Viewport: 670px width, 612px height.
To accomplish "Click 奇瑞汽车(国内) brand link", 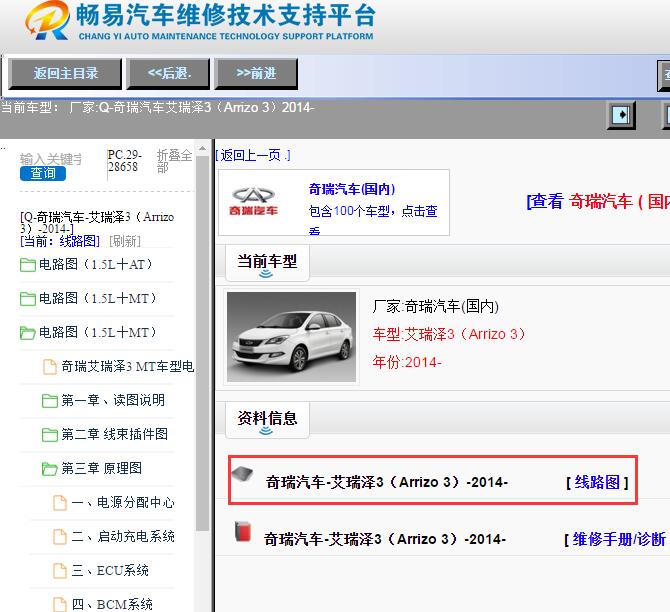I will coord(352,189).
